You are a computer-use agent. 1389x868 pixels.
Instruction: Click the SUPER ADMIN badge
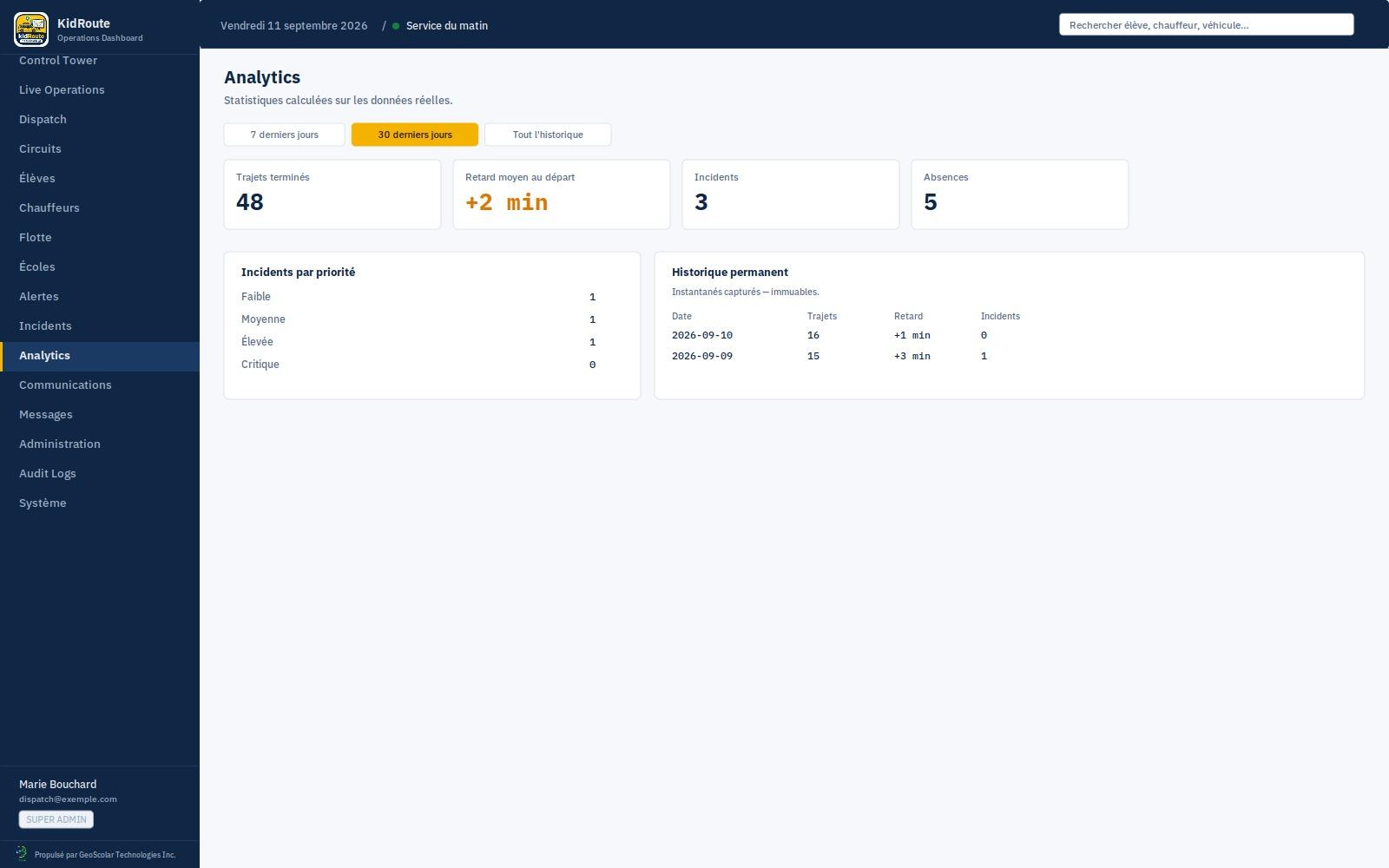pos(56,819)
